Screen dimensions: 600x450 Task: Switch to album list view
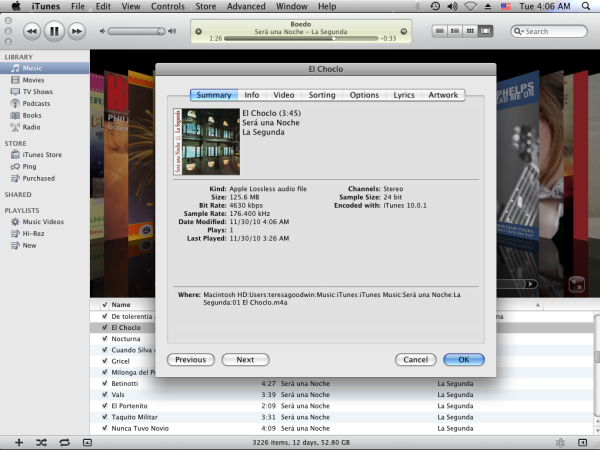coord(455,31)
